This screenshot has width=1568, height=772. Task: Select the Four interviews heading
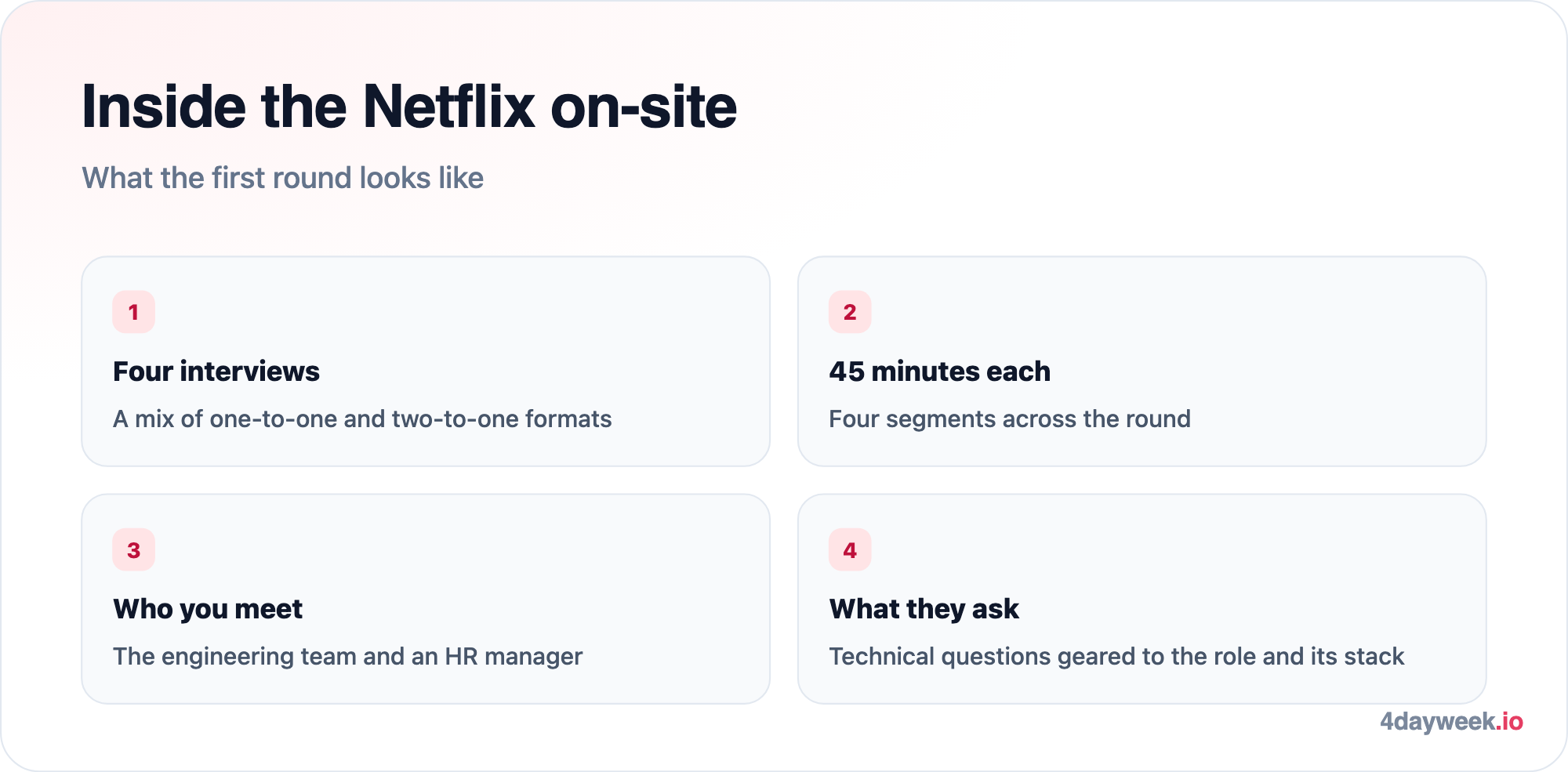pyautogui.click(x=216, y=372)
